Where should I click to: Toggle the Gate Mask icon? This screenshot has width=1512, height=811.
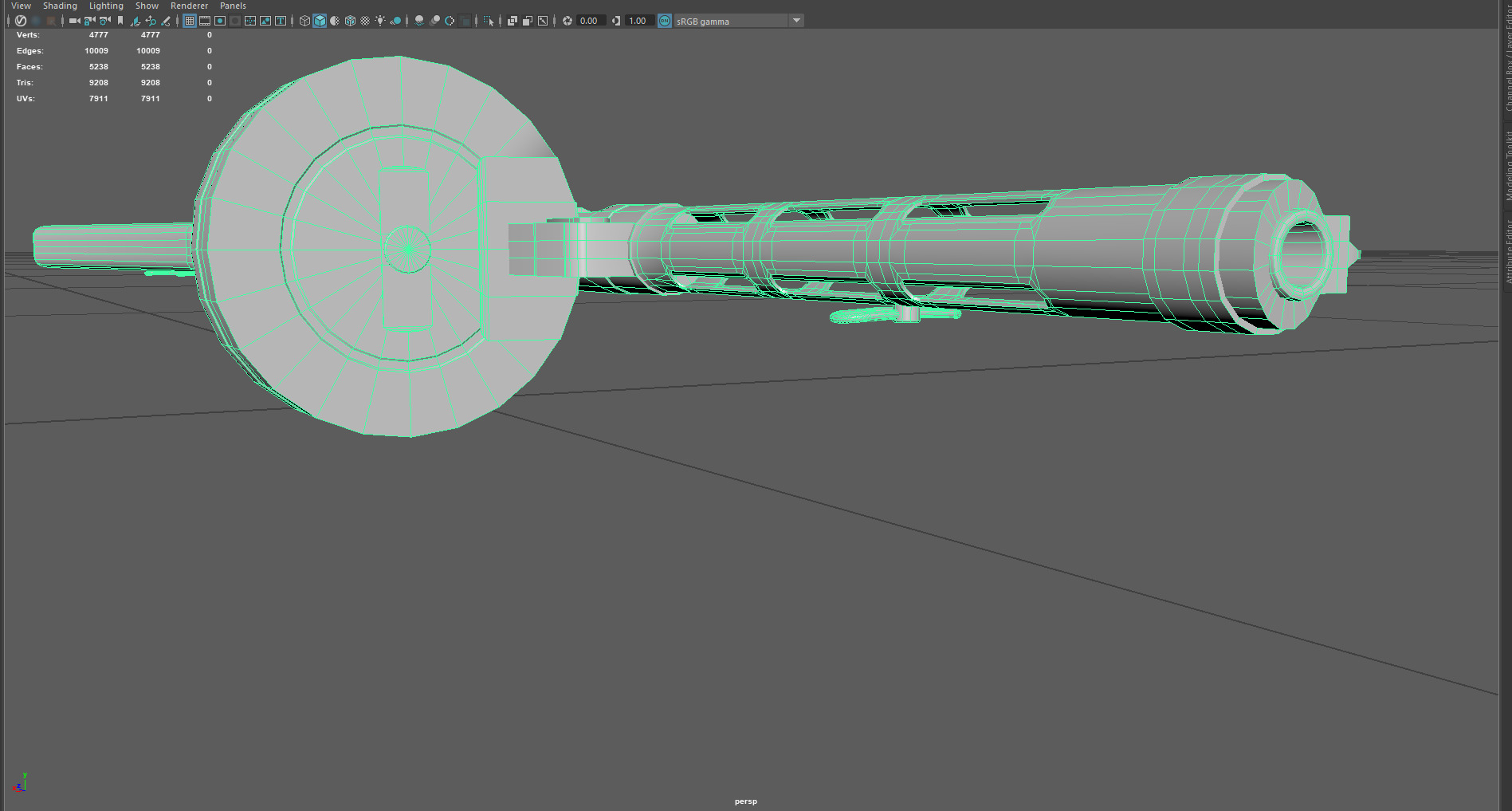(x=235, y=21)
